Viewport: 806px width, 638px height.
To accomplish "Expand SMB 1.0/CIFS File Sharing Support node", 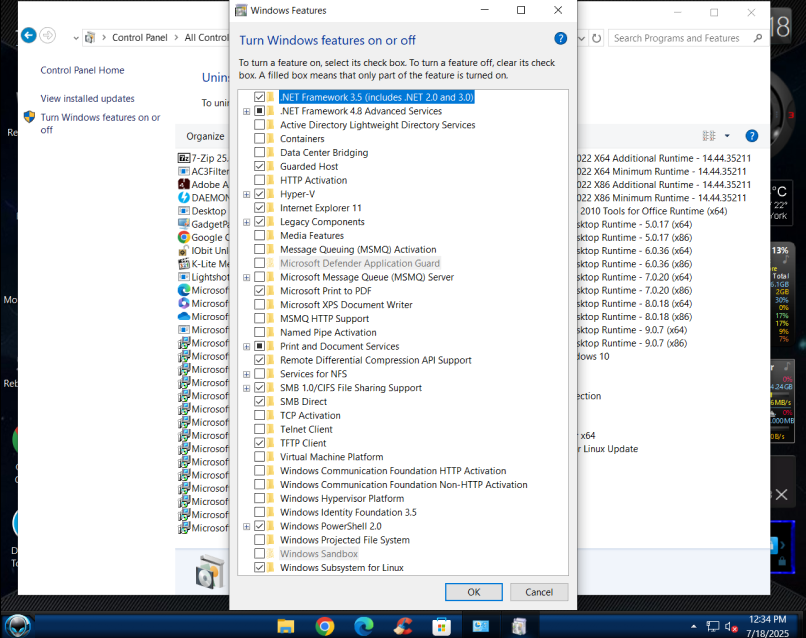I will [247, 389].
